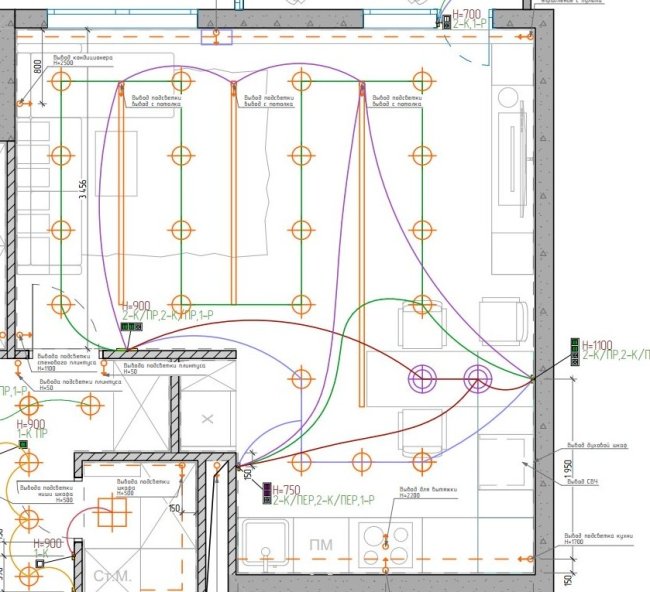Click the 800 dimension text
The image size is (650, 592).
(38, 68)
